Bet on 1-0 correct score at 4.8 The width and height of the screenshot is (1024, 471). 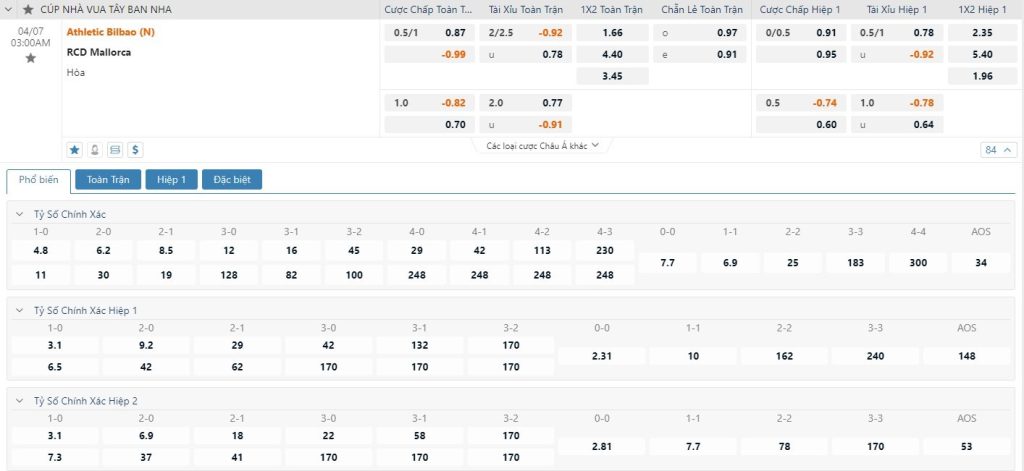tap(41, 250)
